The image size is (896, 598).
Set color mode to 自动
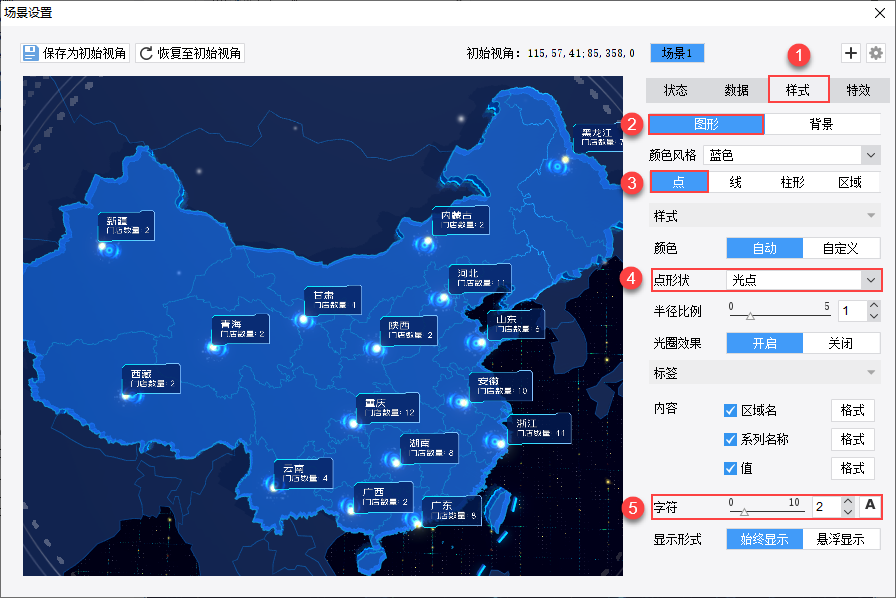point(765,248)
